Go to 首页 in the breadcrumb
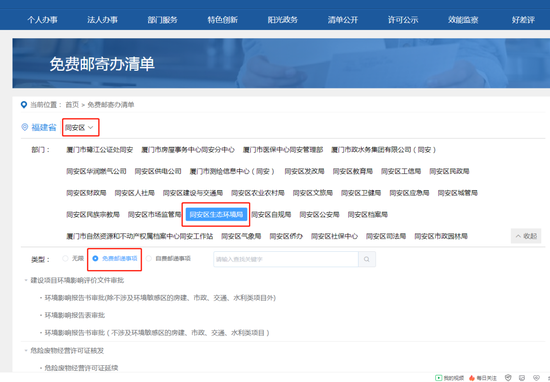Viewport: 550px width, 382px height. [x=72, y=105]
